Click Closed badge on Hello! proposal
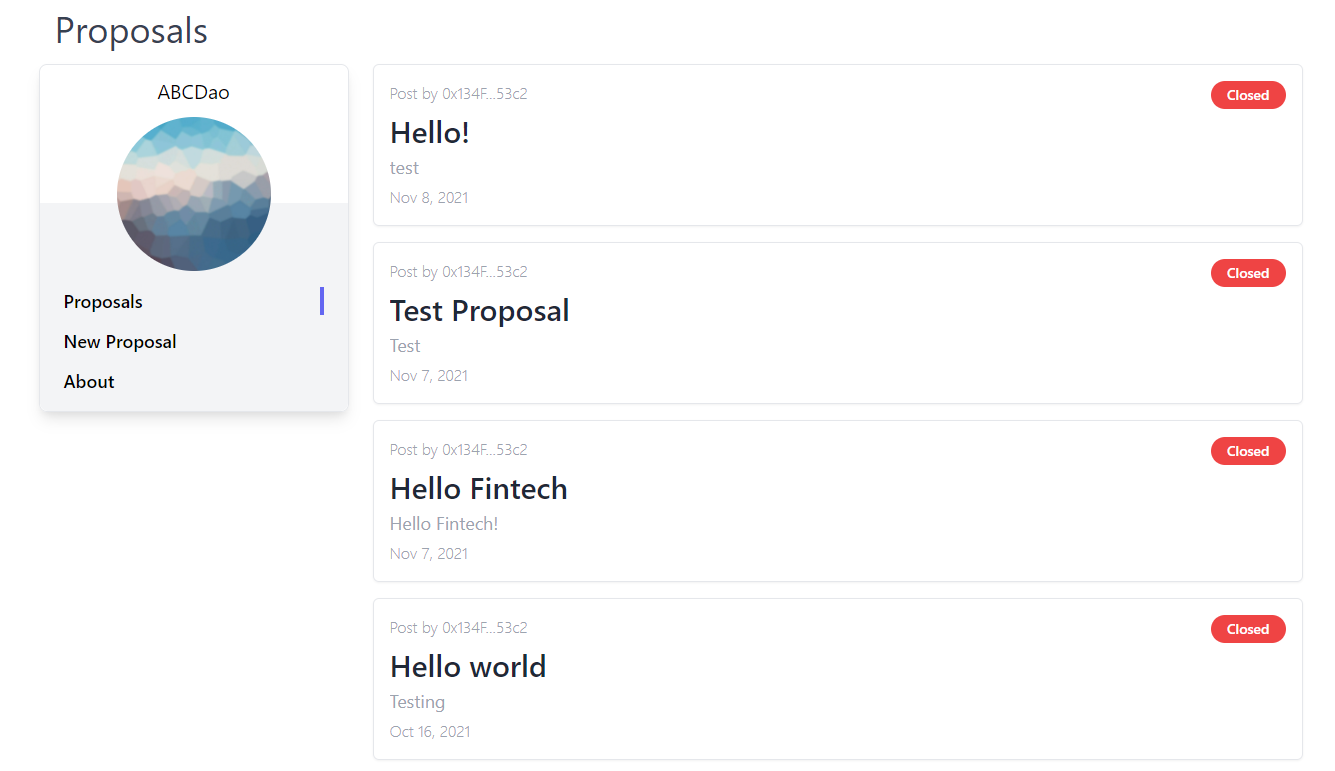 tap(1248, 95)
